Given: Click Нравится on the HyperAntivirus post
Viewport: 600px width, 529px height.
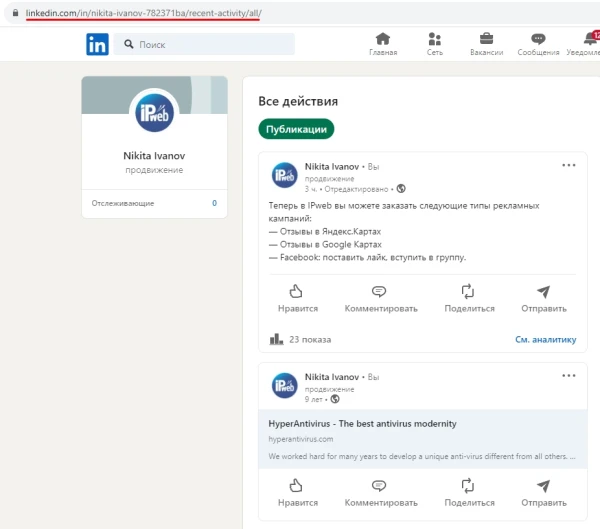Looking at the screenshot, I should [297, 492].
